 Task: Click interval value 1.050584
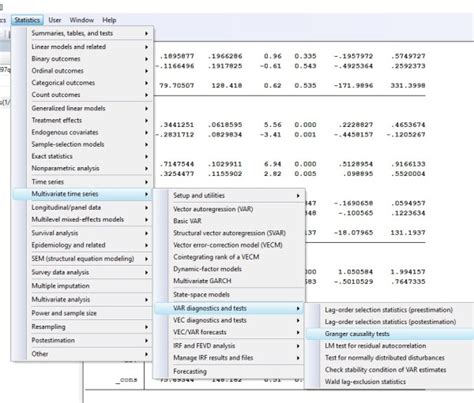[355, 272]
